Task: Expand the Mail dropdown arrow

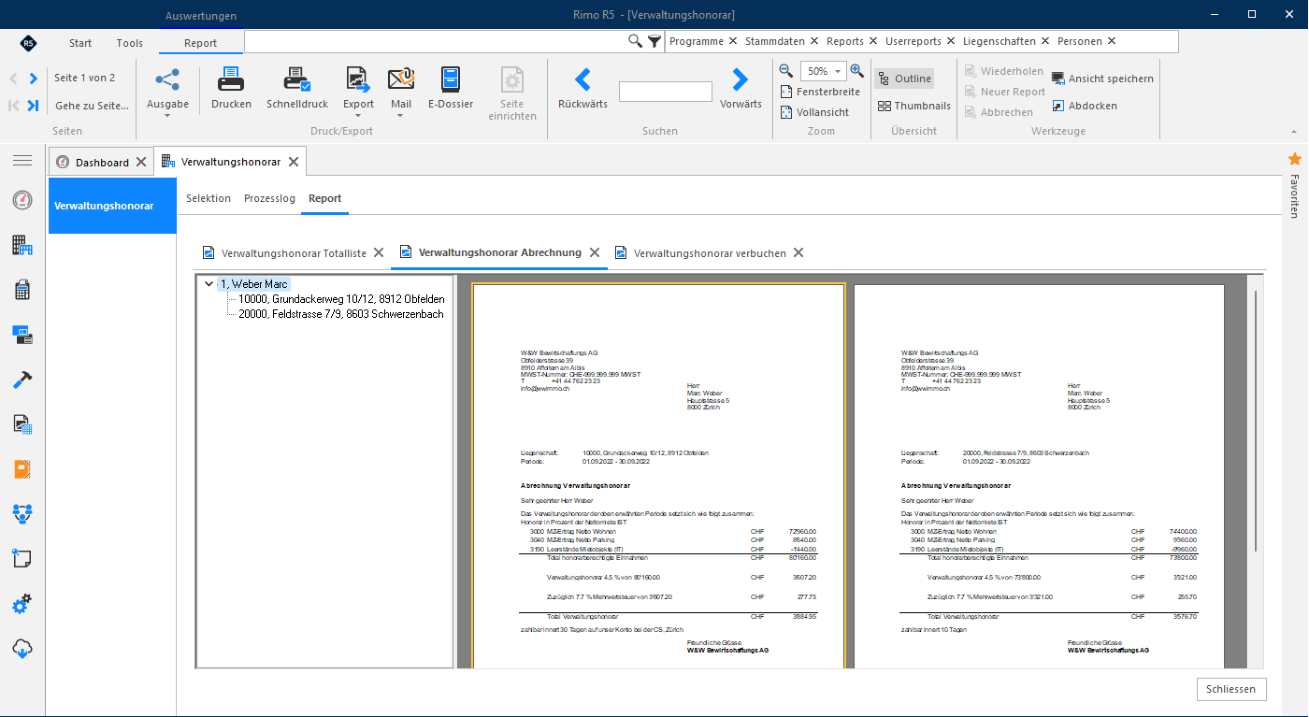Action: [x=401, y=115]
